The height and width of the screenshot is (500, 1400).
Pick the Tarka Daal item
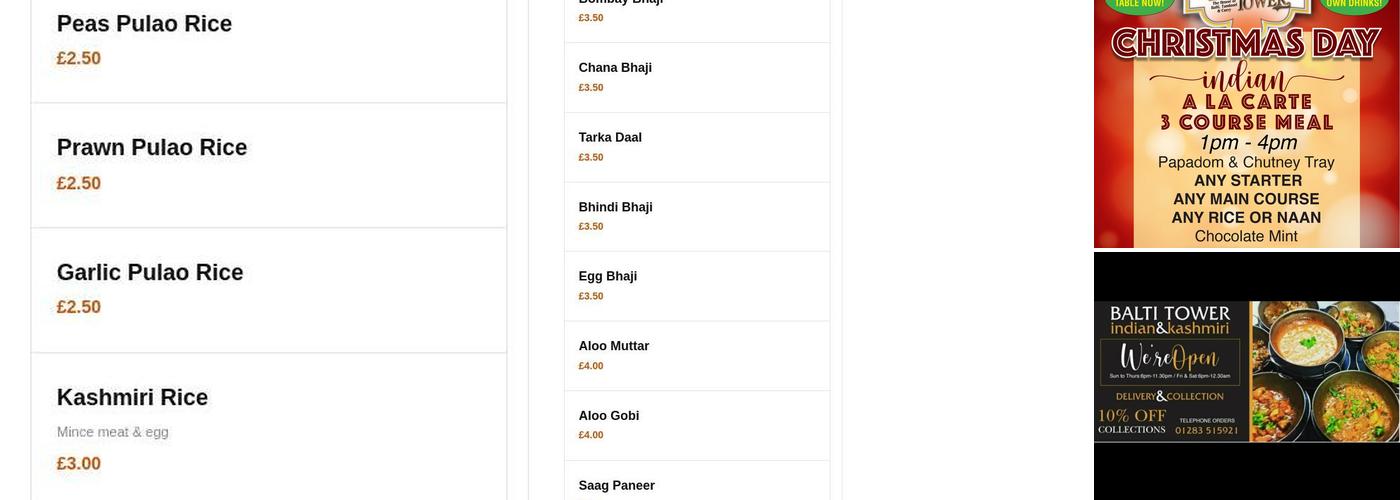pyautogui.click(x=610, y=138)
